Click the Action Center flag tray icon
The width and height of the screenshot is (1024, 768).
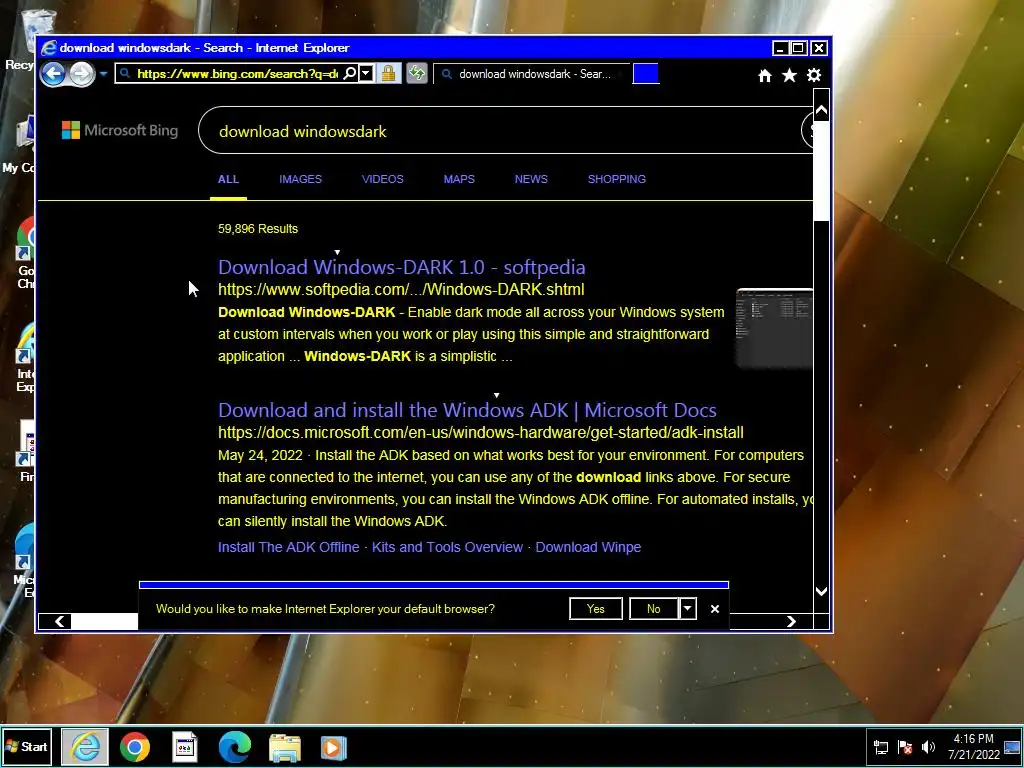(905, 747)
